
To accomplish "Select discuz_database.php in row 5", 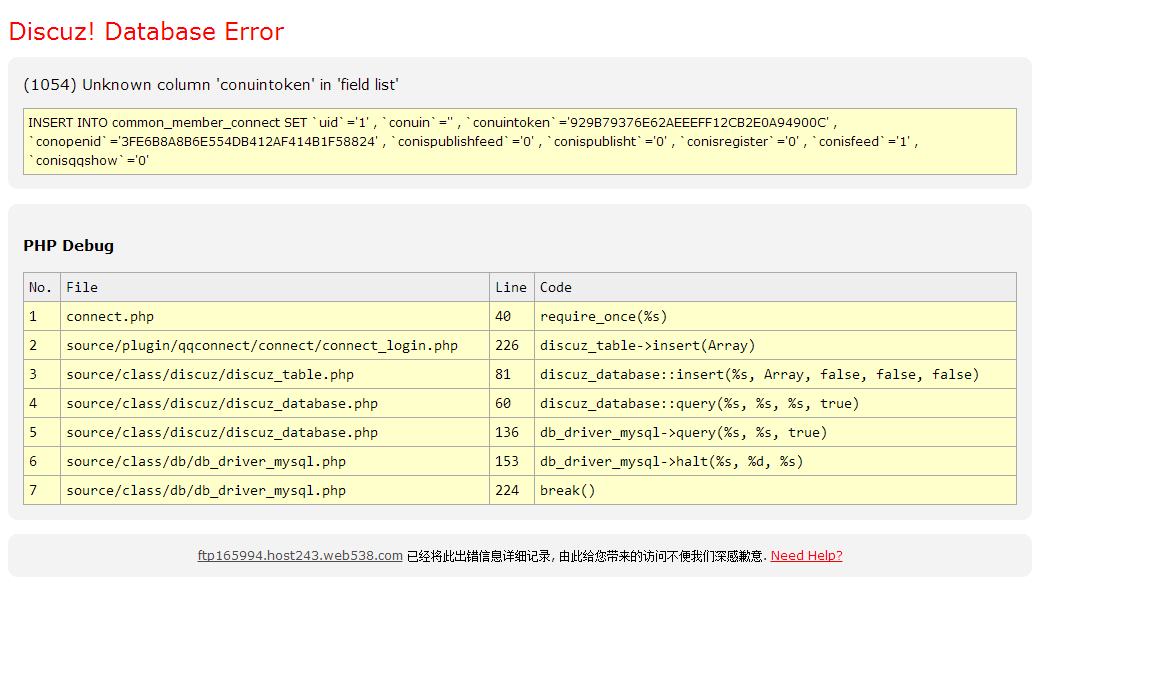I will point(275,432).
